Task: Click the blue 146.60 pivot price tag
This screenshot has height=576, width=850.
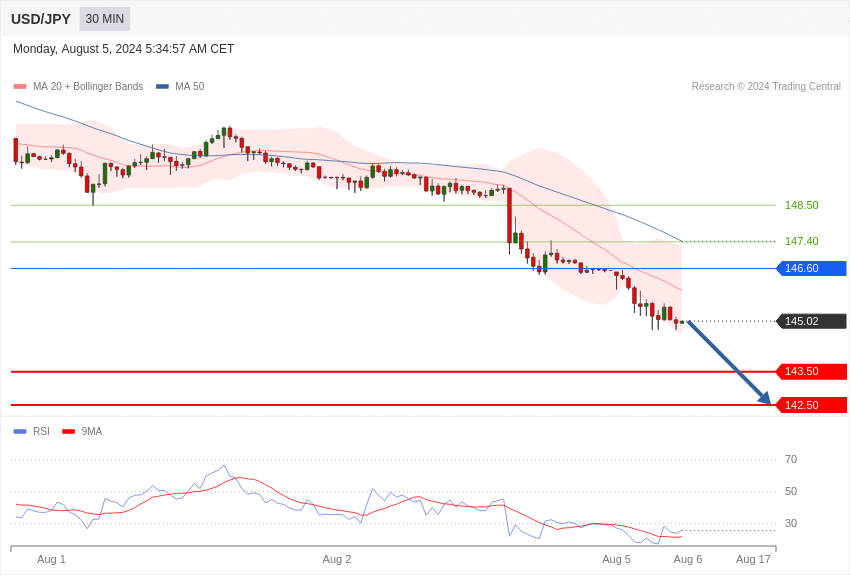Action: pos(812,268)
